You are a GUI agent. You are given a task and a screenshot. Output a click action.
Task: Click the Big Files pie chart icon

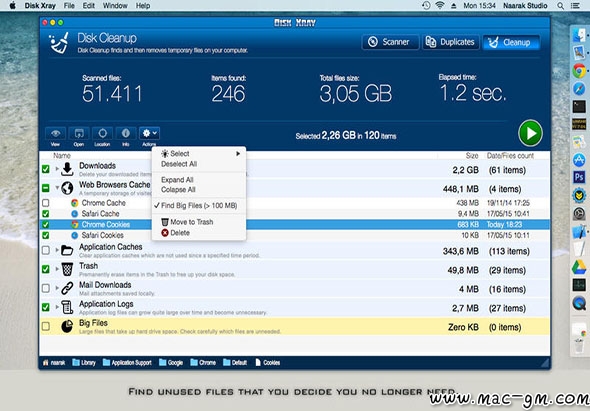(x=67, y=326)
